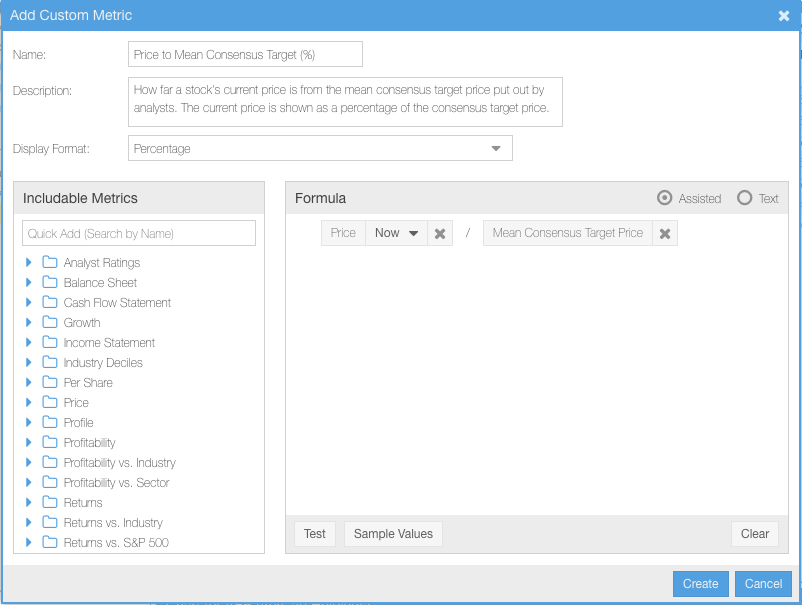Remove the Price term from formula
The height and width of the screenshot is (605, 802).
click(x=440, y=234)
